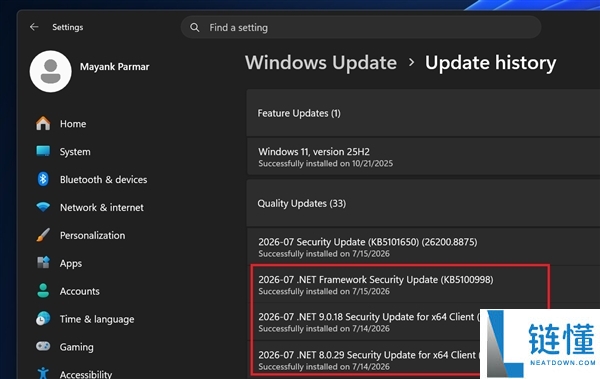
Task: Focus the Find a setting search box
Action: pos(361,27)
